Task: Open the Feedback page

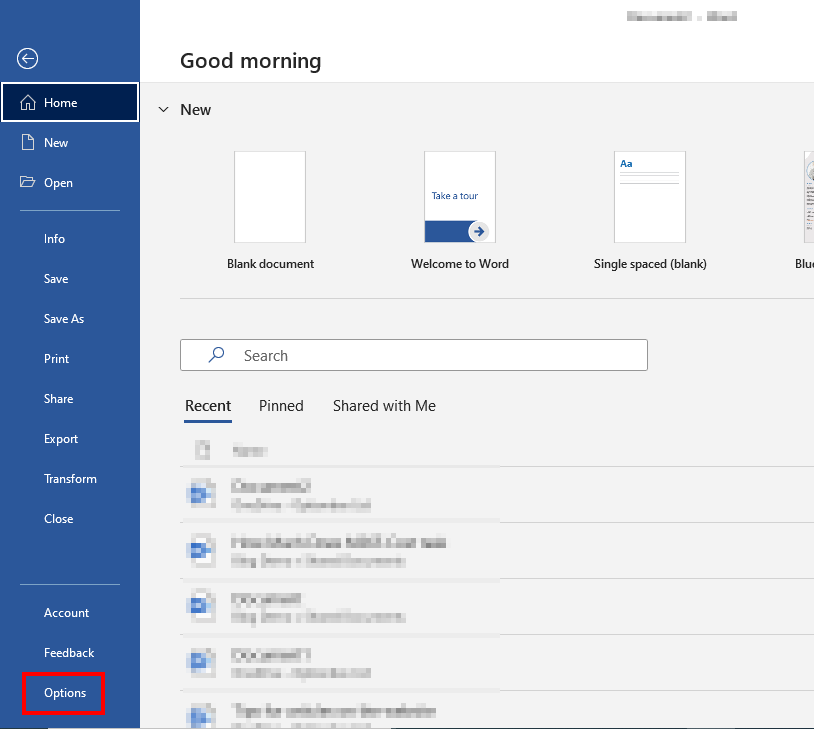Action: click(70, 653)
